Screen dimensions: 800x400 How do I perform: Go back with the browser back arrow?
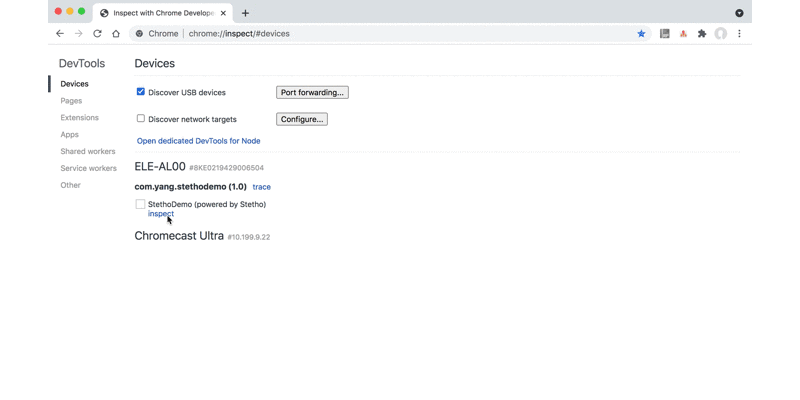point(60,34)
